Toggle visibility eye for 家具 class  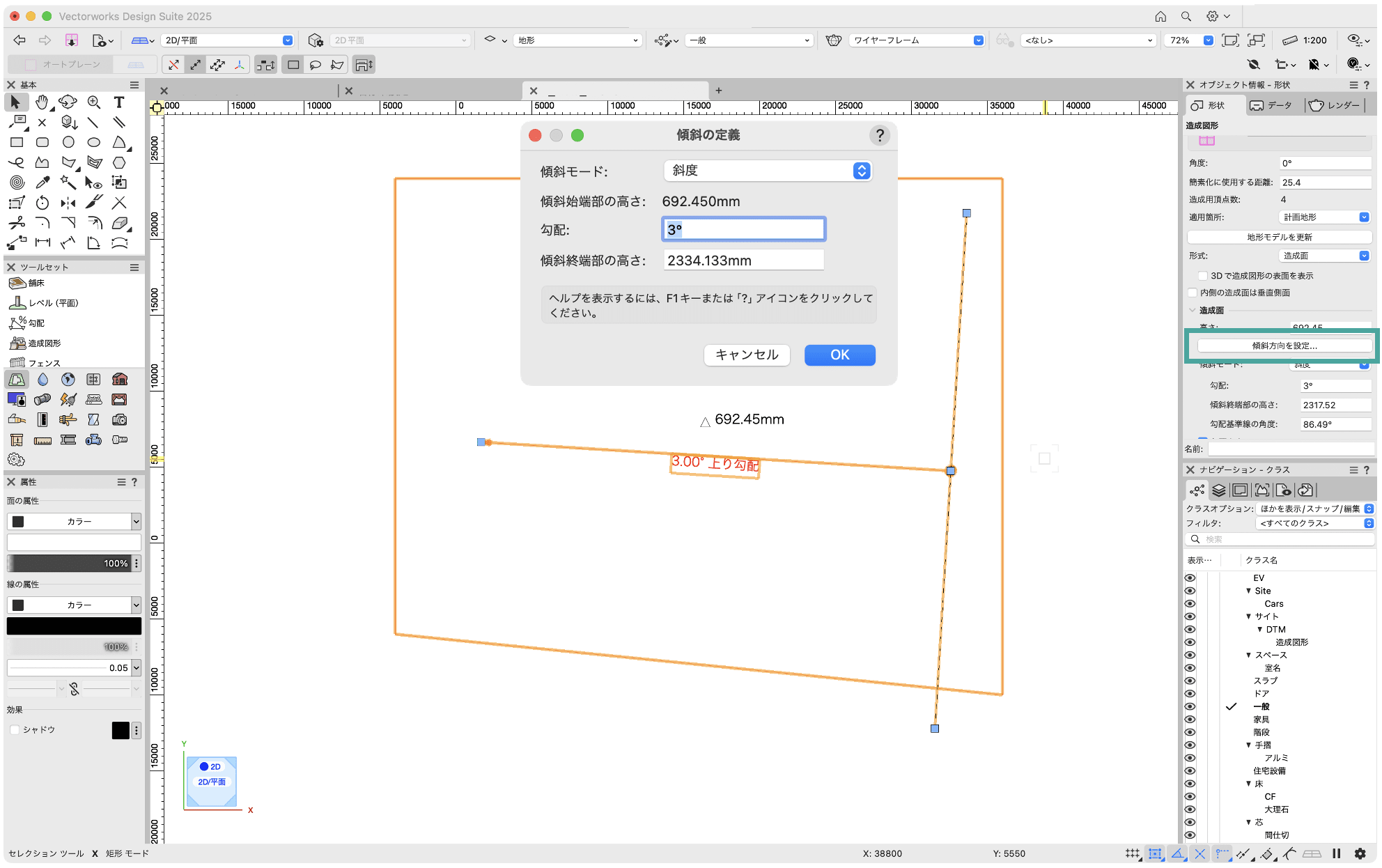[1190, 720]
